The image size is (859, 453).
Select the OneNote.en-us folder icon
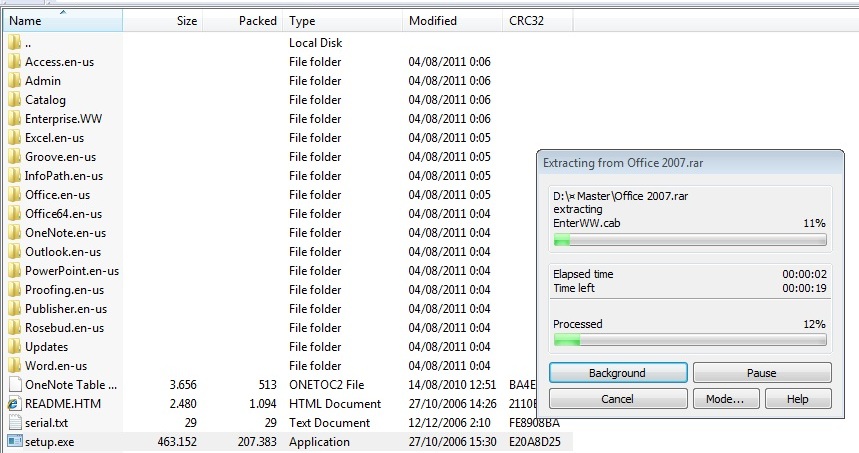[15, 233]
